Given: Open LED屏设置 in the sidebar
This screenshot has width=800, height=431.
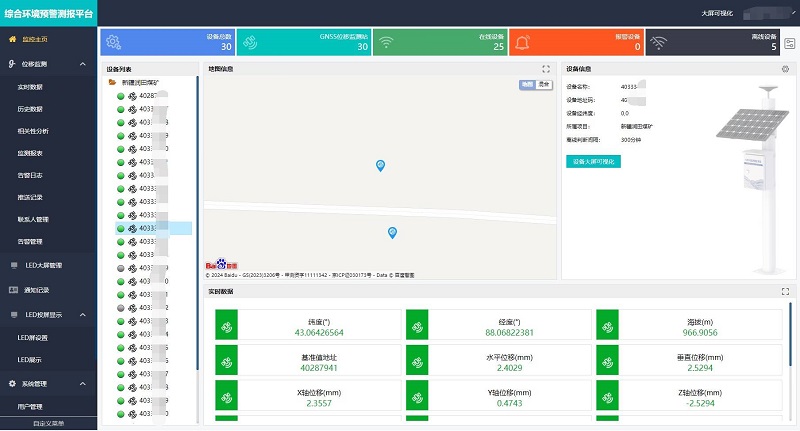Looking at the screenshot, I should coord(33,338).
